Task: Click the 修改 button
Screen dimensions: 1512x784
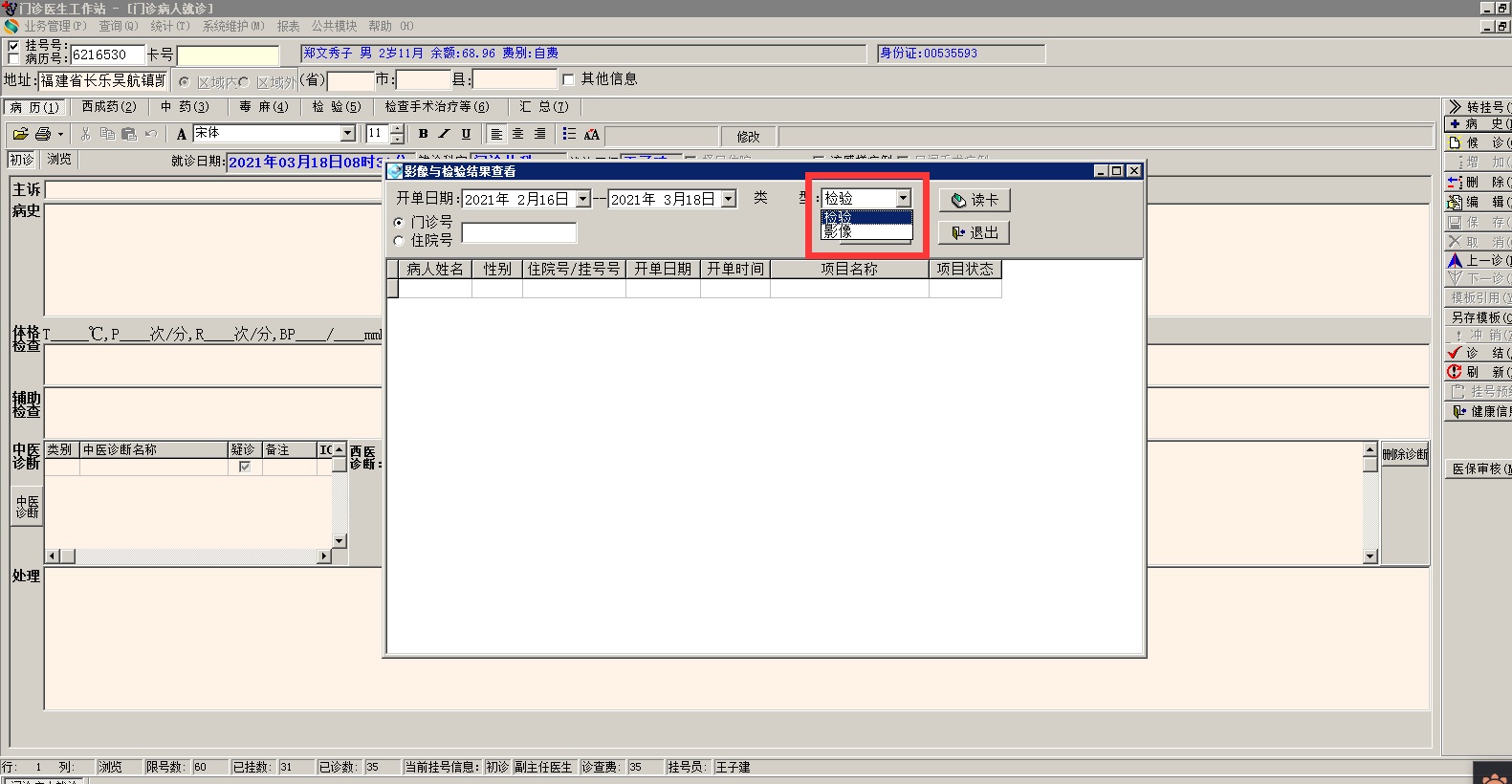Action: coord(748,137)
